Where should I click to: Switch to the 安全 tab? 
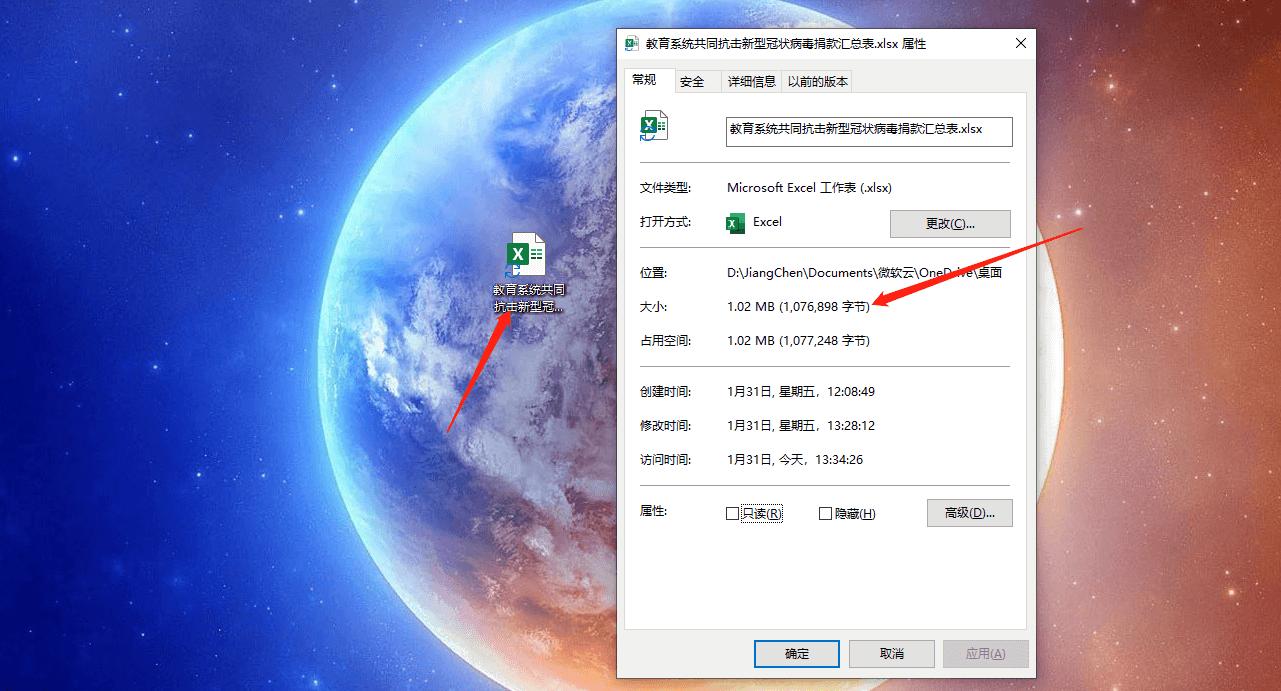(x=694, y=81)
